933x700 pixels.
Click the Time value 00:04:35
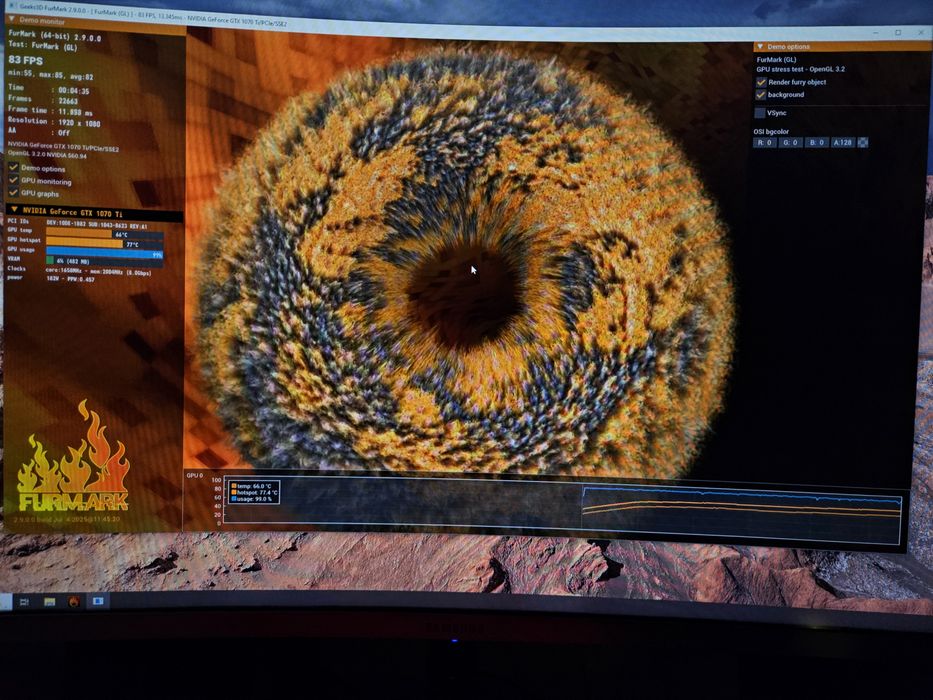[x=74, y=91]
